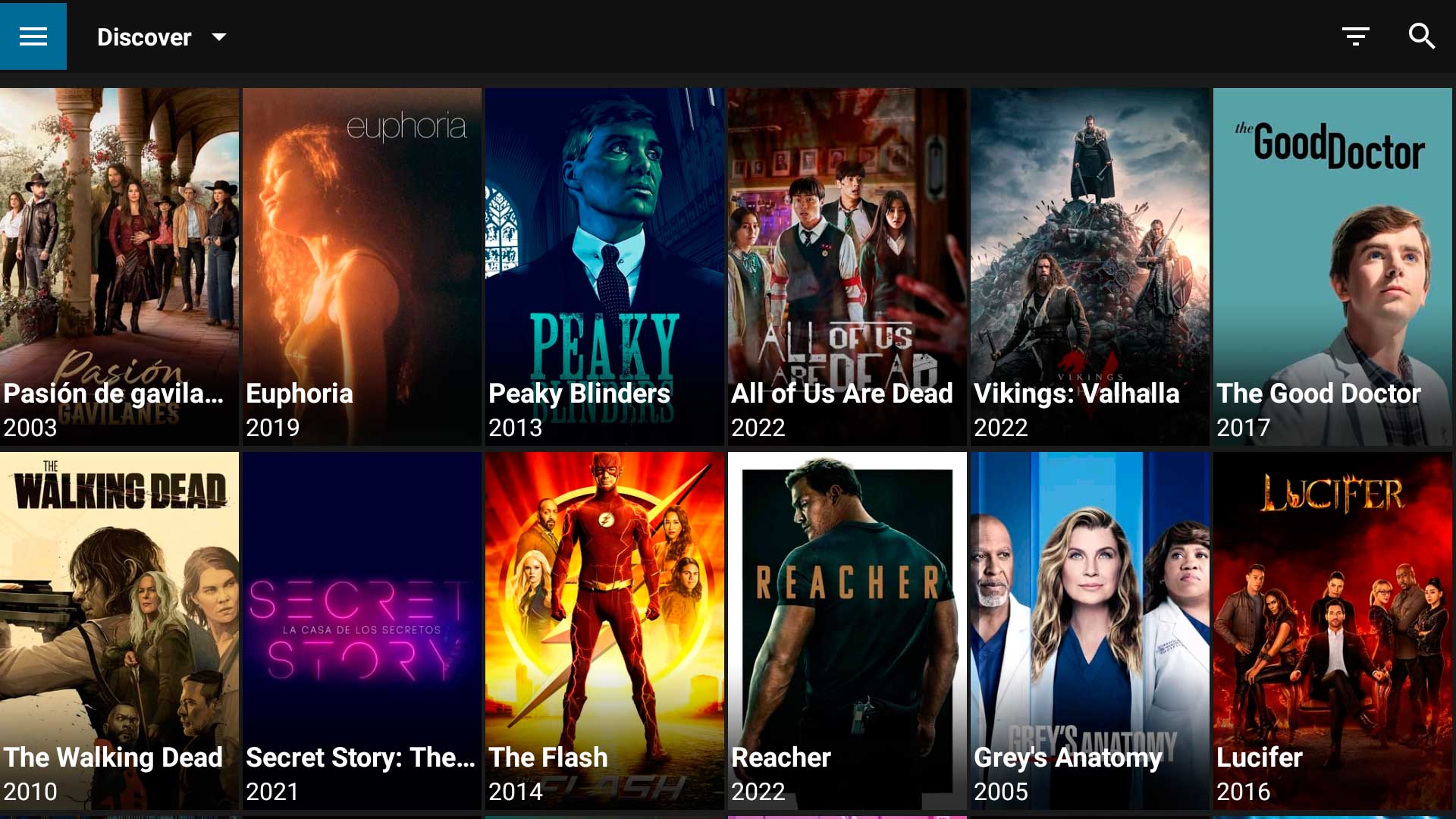Click the Euphoria title text
The width and height of the screenshot is (1456, 819).
[x=300, y=394]
